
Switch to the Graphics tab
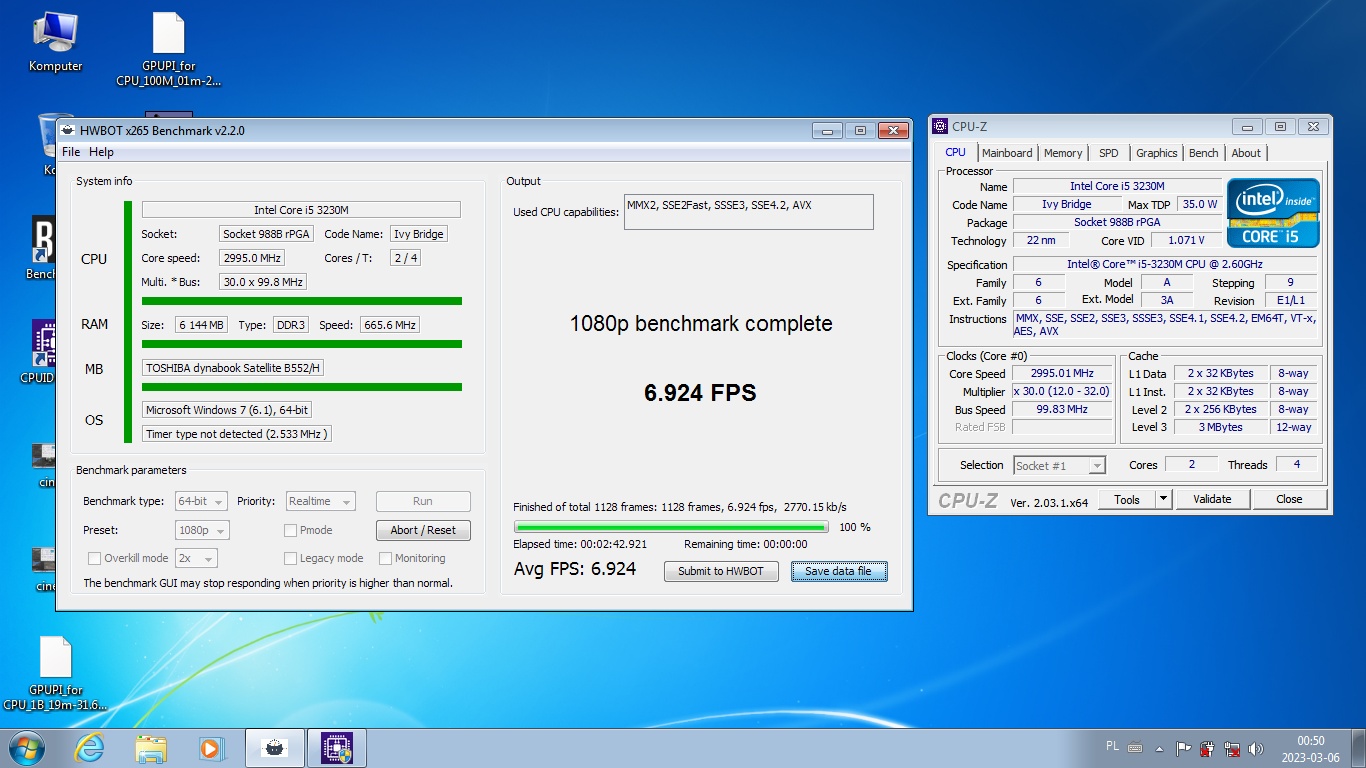[1156, 153]
